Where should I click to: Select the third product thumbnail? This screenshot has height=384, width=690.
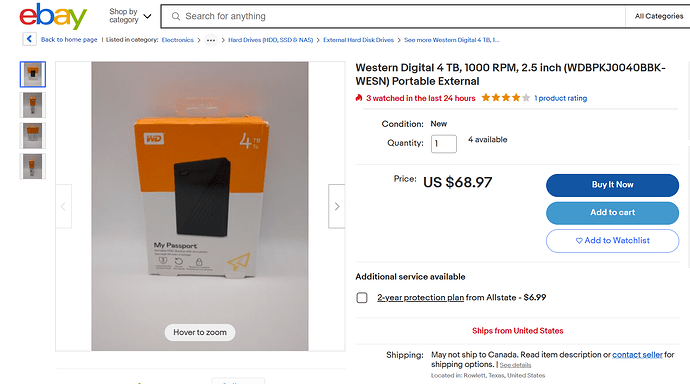coord(33,135)
